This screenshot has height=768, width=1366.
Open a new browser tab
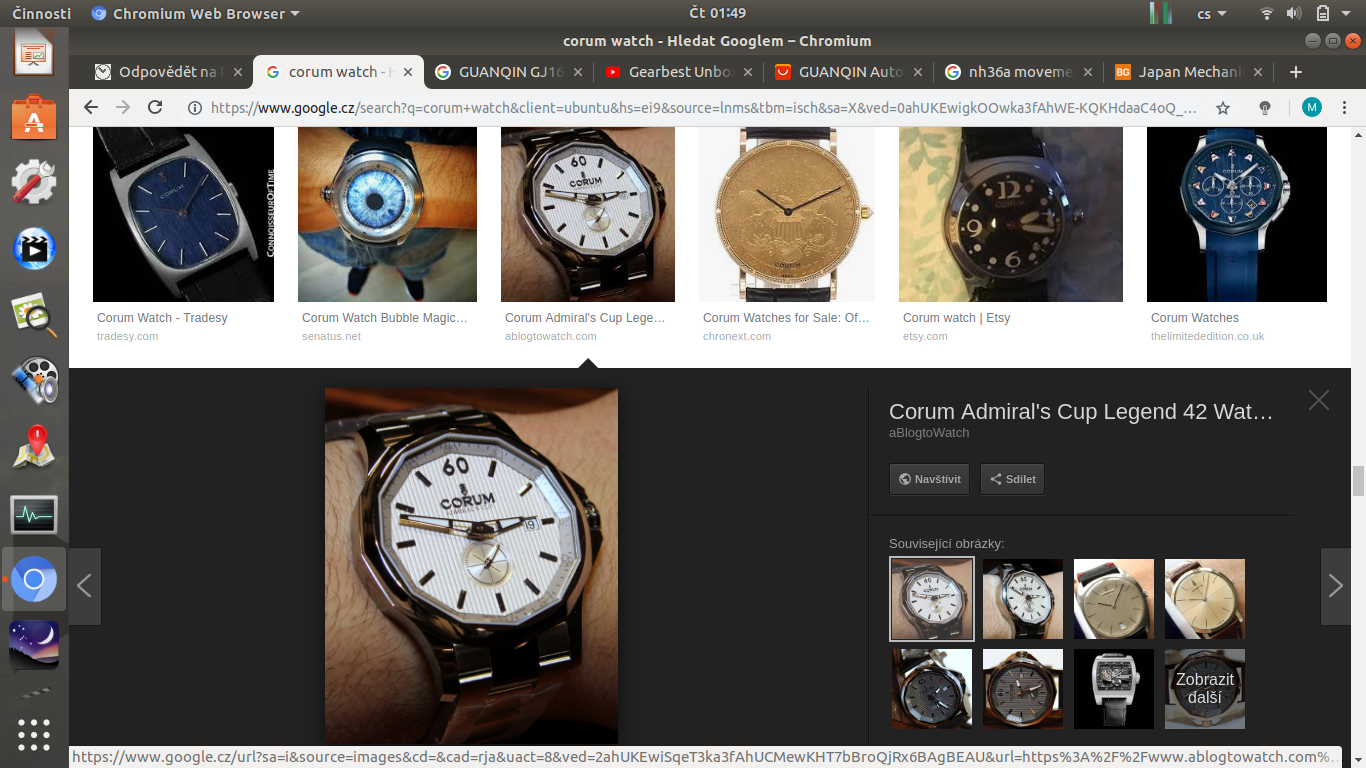point(1296,72)
